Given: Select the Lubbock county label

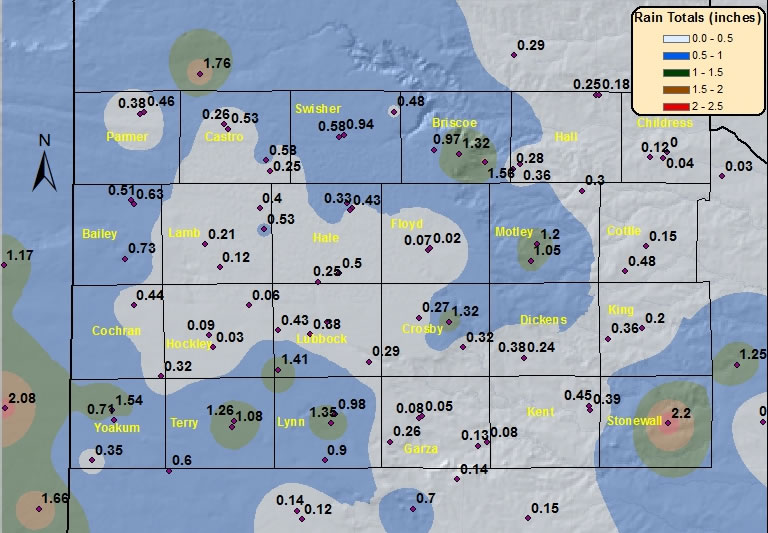Looking at the screenshot, I should coord(321,339).
